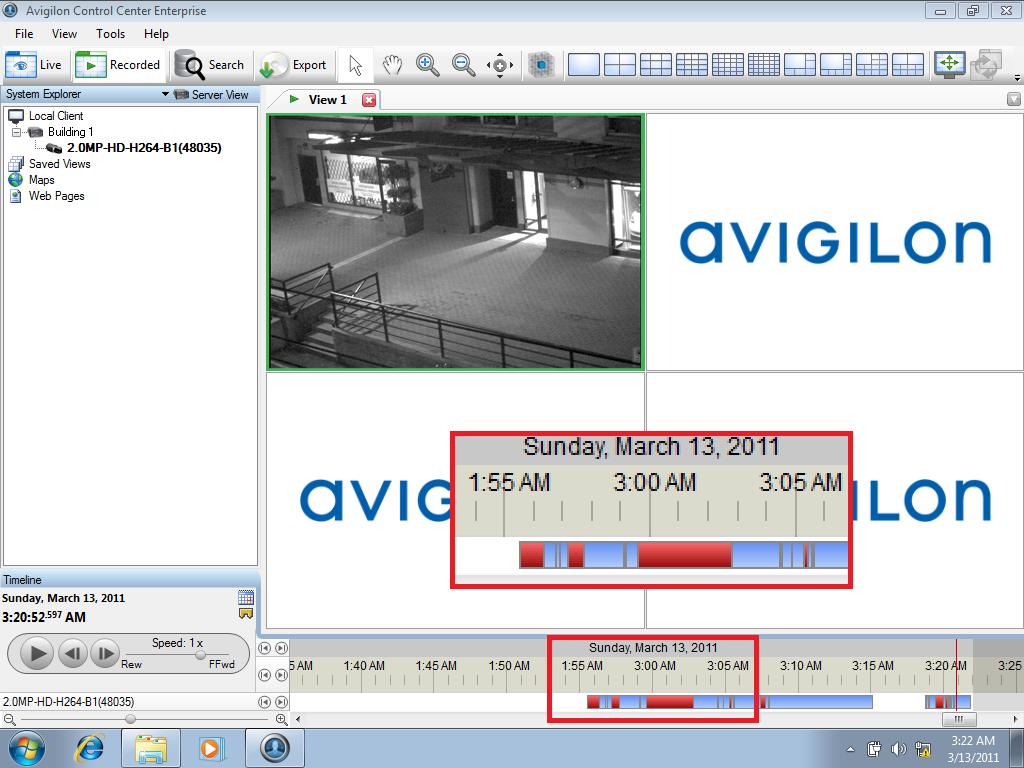Select Saved Views in the explorer

pyautogui.click(x=60, y=163)
